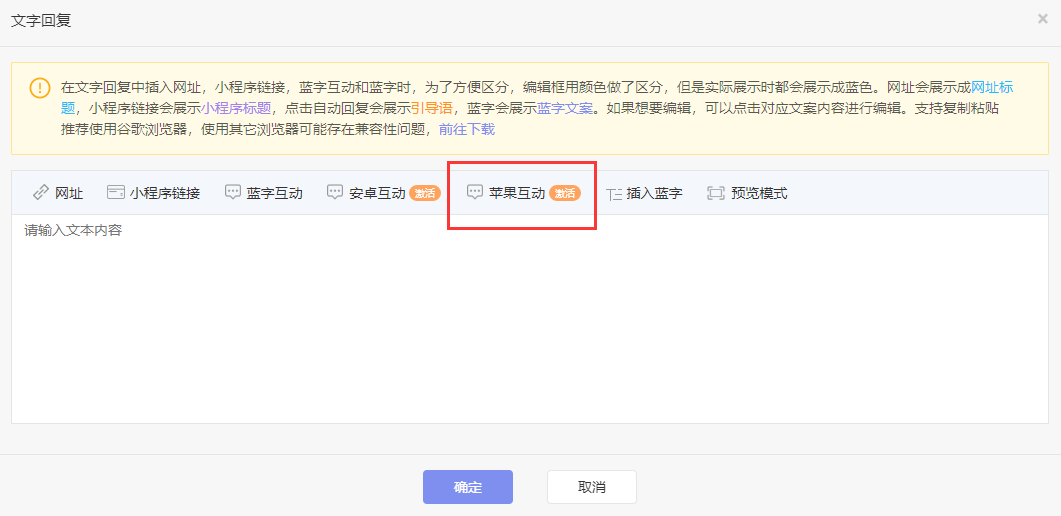The width and height of the screenshot is (1061, 516).
Task: Click the notice line starting 推荐使用谷歌浏览器
Action: coord(278,129)
